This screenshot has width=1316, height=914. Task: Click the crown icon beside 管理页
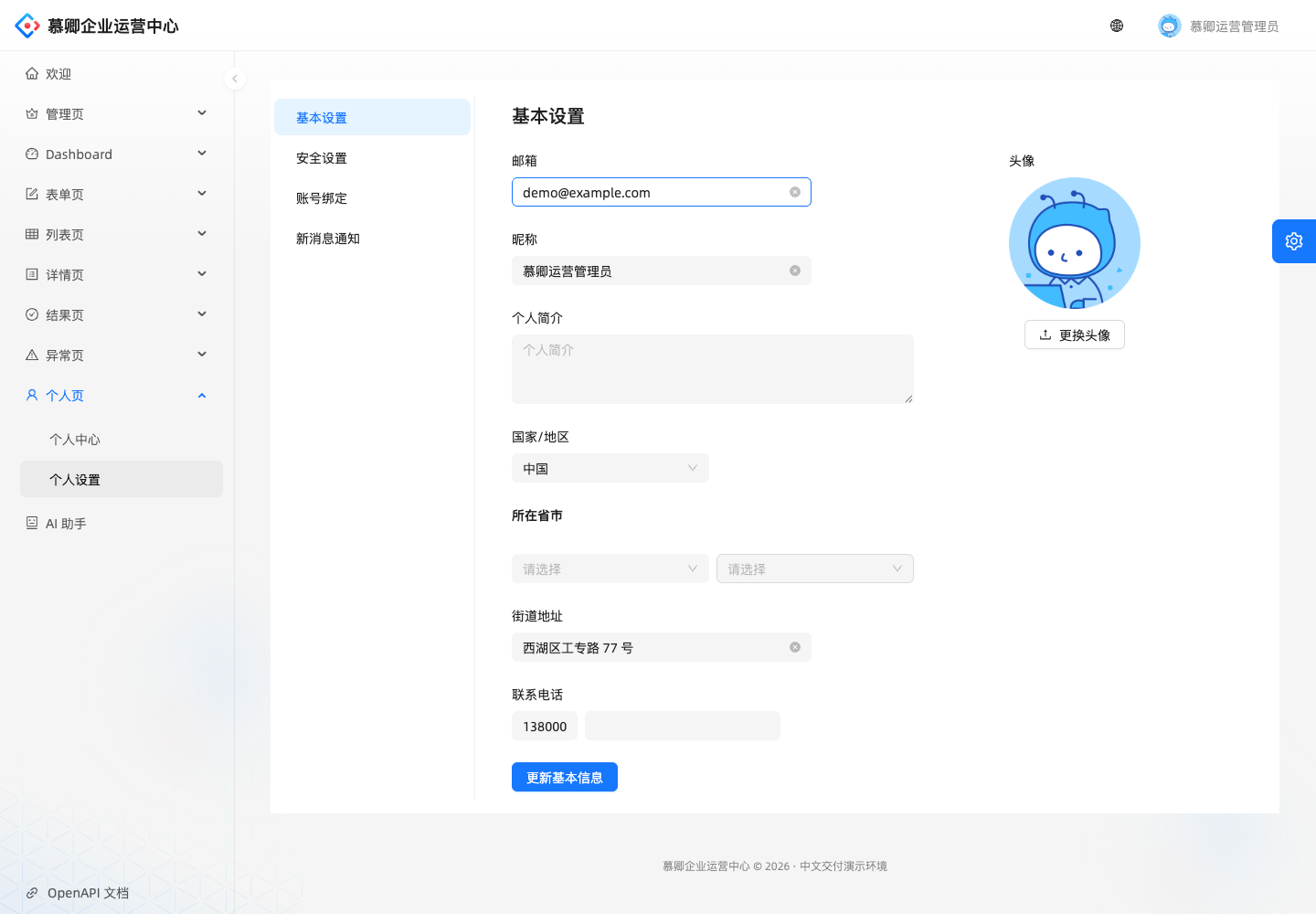32,114
